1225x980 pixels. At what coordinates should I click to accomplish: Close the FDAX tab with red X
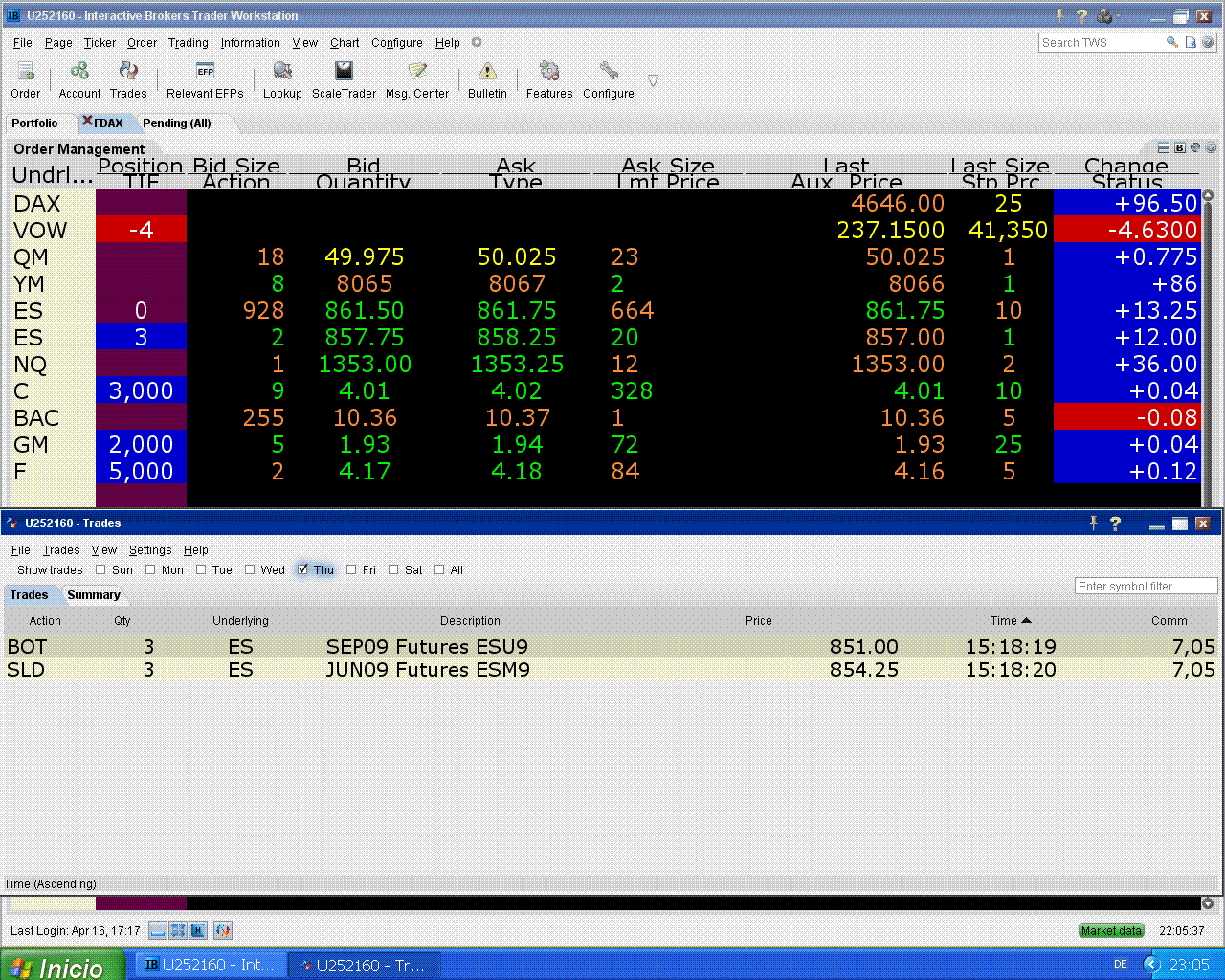(87, 122)
